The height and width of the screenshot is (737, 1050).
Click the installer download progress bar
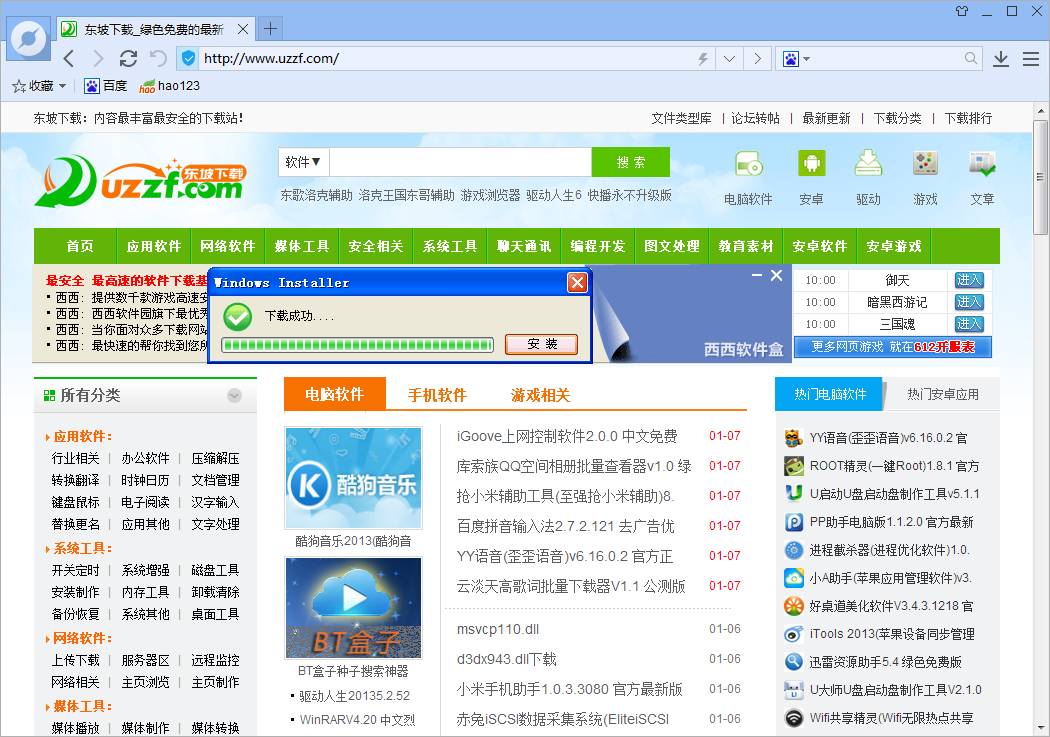[x=358, y=345]
